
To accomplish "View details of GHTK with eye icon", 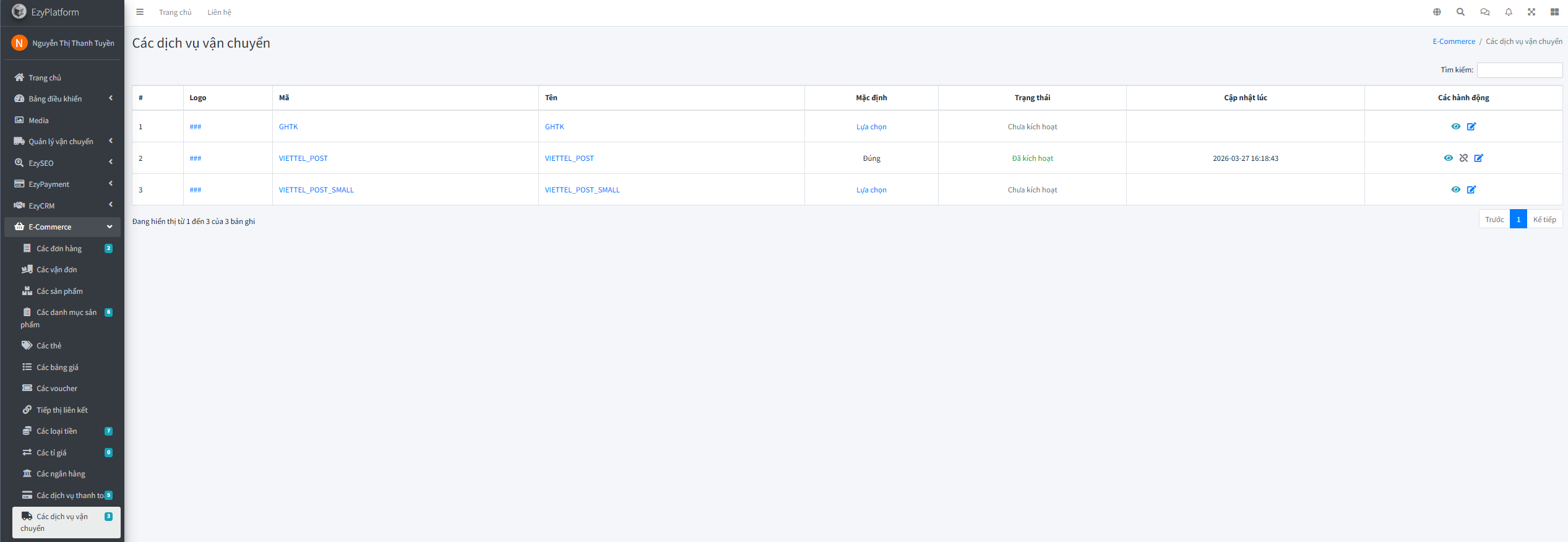I will pyautogui.click(x=1455, y=126).
